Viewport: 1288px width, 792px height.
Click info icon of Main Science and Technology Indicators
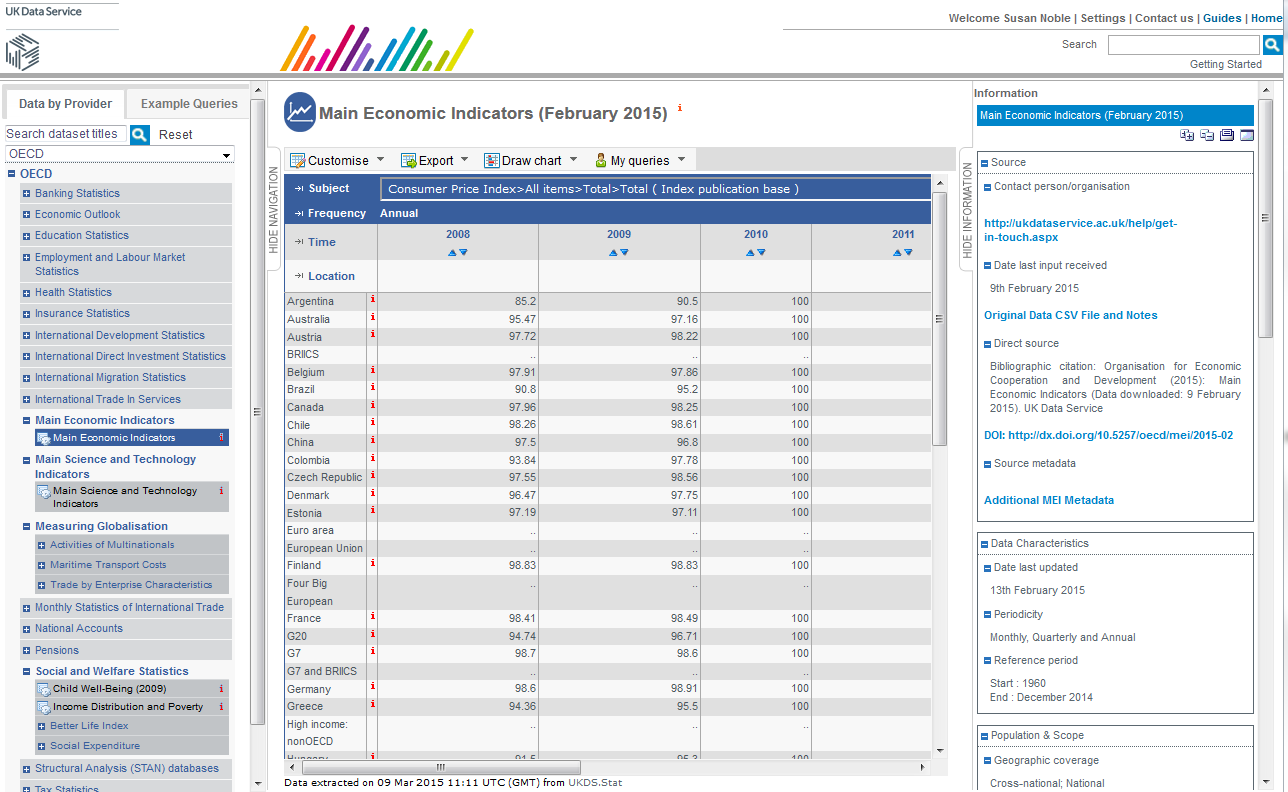(x=221, y=491)
